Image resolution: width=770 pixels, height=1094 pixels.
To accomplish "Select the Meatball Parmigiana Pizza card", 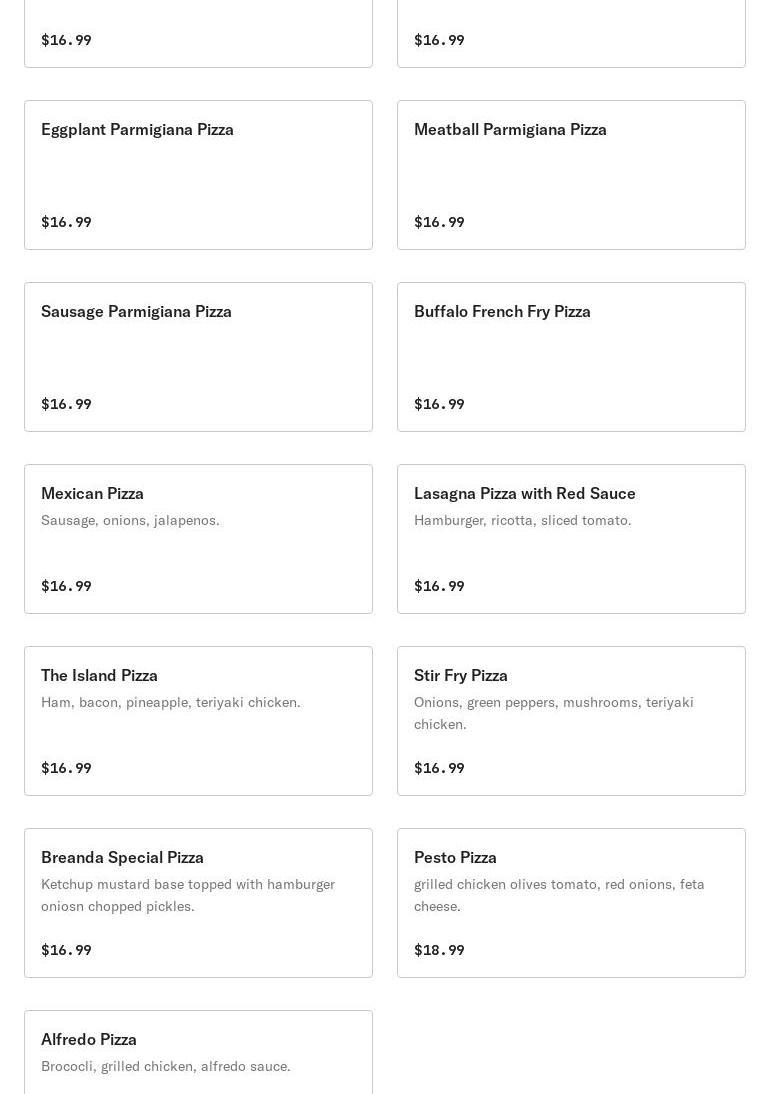I will 571,174.
